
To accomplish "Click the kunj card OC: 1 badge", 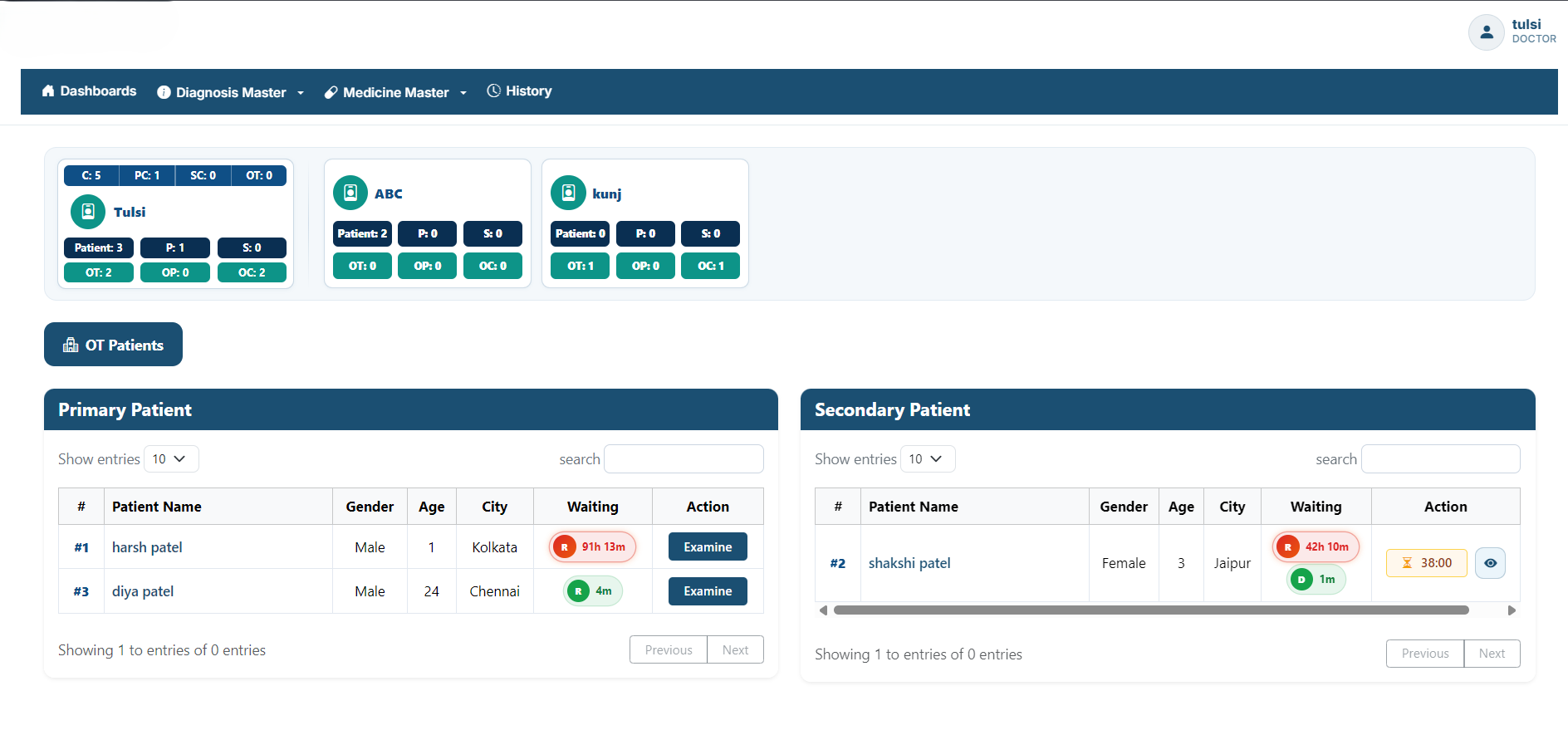I will pos(710,266).
